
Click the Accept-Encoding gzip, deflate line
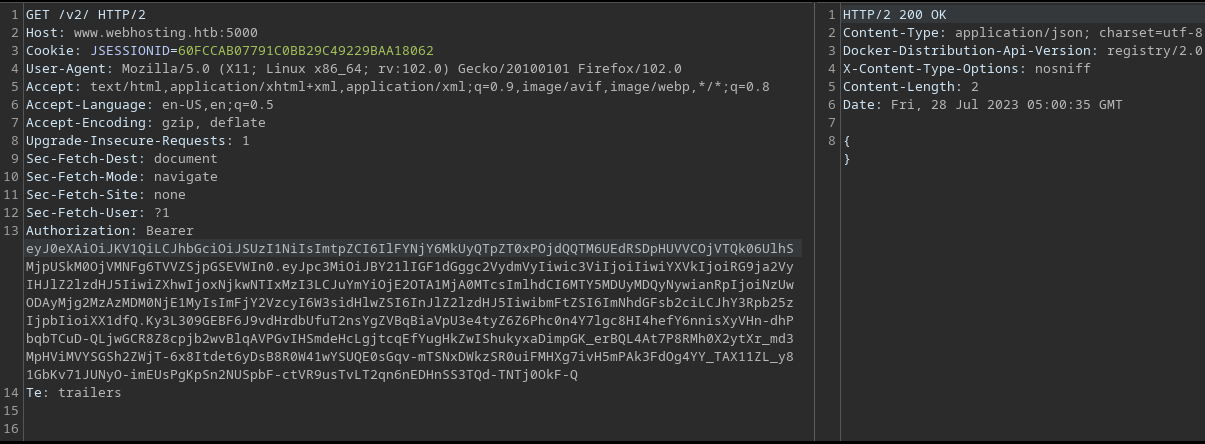[146, 122]
